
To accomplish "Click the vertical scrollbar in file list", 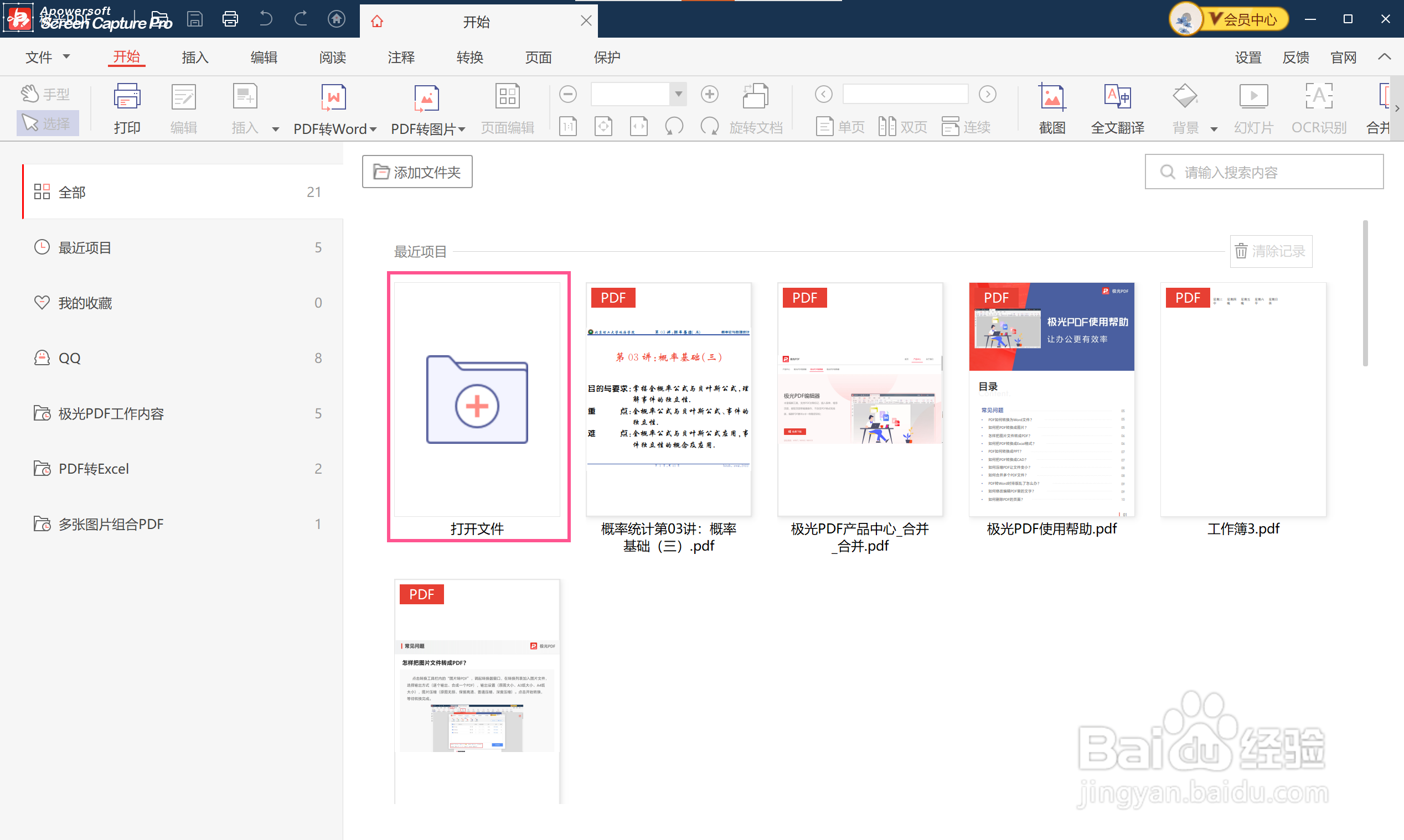I will coord(1364,294).
